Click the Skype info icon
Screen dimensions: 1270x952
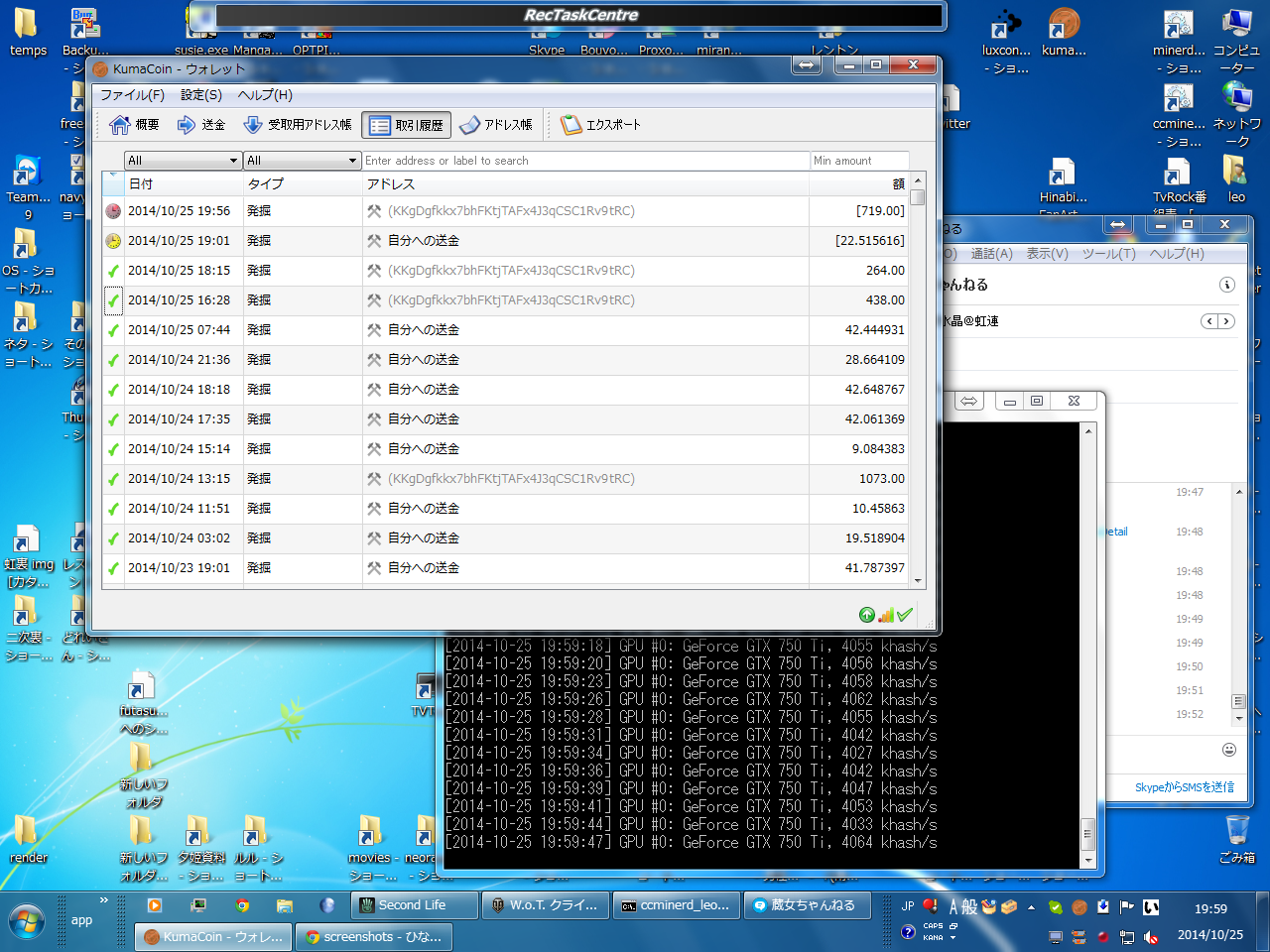[x=1227, y=285]
